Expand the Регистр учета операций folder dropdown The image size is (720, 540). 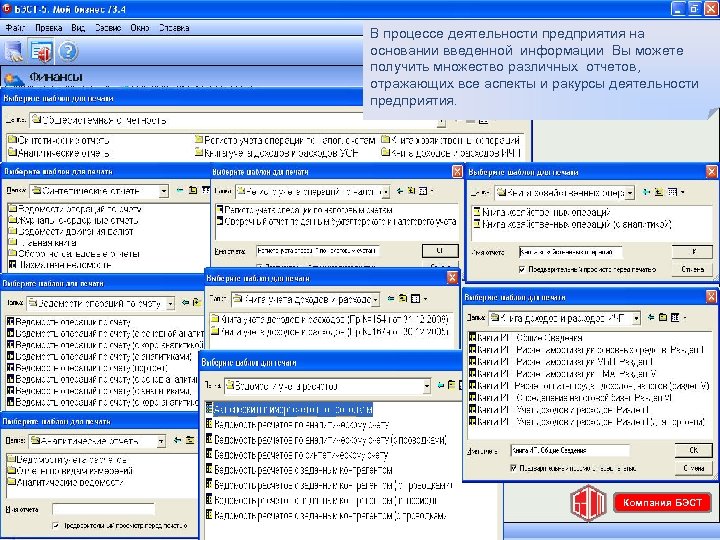click(x=386, y=191)
